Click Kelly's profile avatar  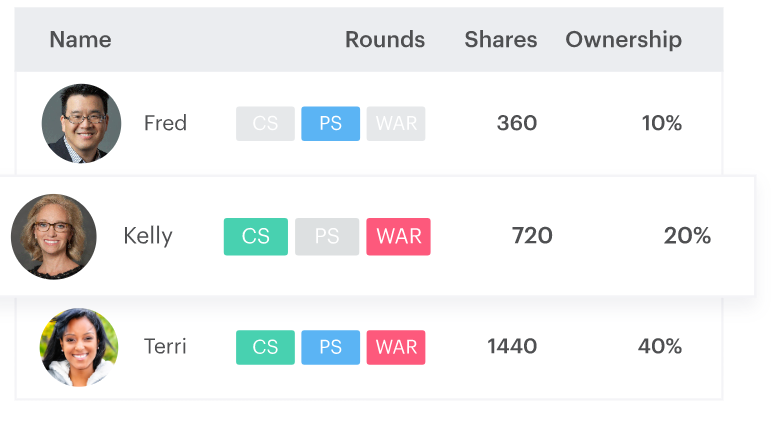click(x=54, y=236)
